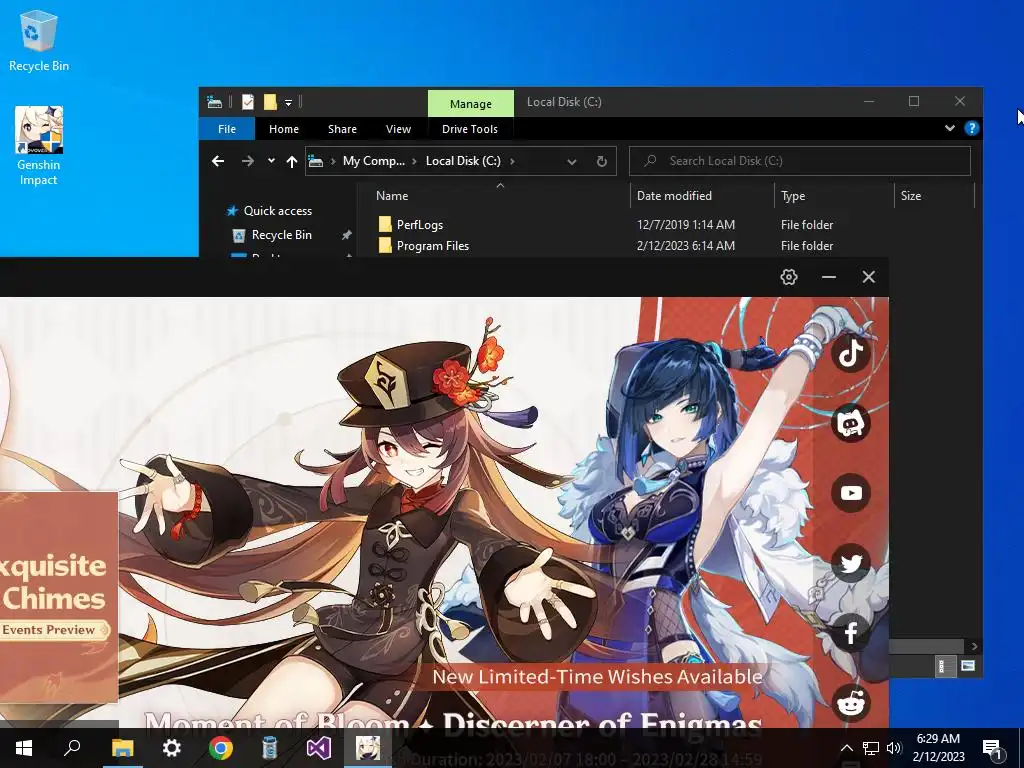The image size is (1024, 768).
Task: Click horizontal scrollbar right arrow in Explorer
Action: (x=974, y=646)
